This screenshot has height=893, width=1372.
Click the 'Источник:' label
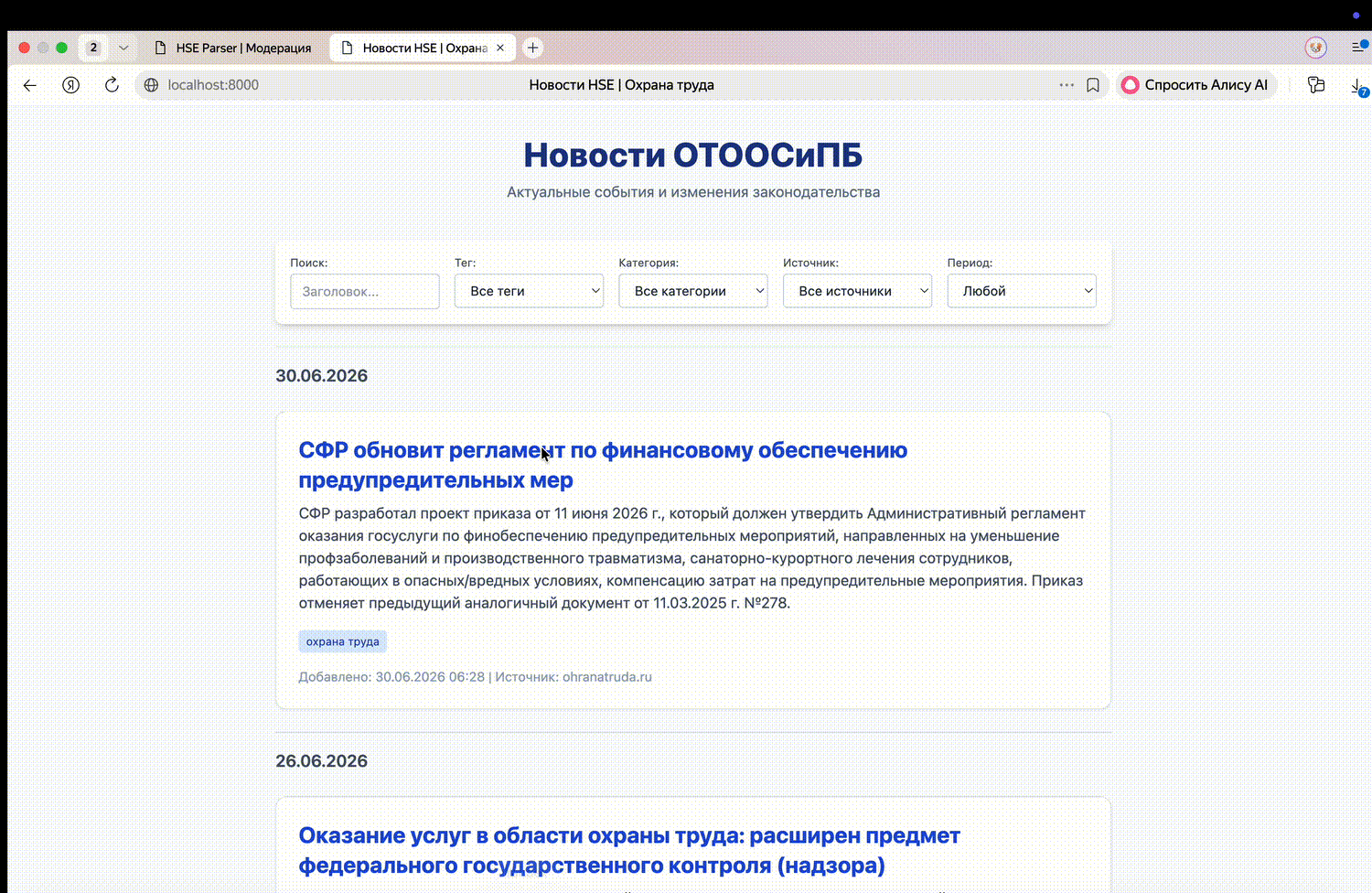[810, 263]
